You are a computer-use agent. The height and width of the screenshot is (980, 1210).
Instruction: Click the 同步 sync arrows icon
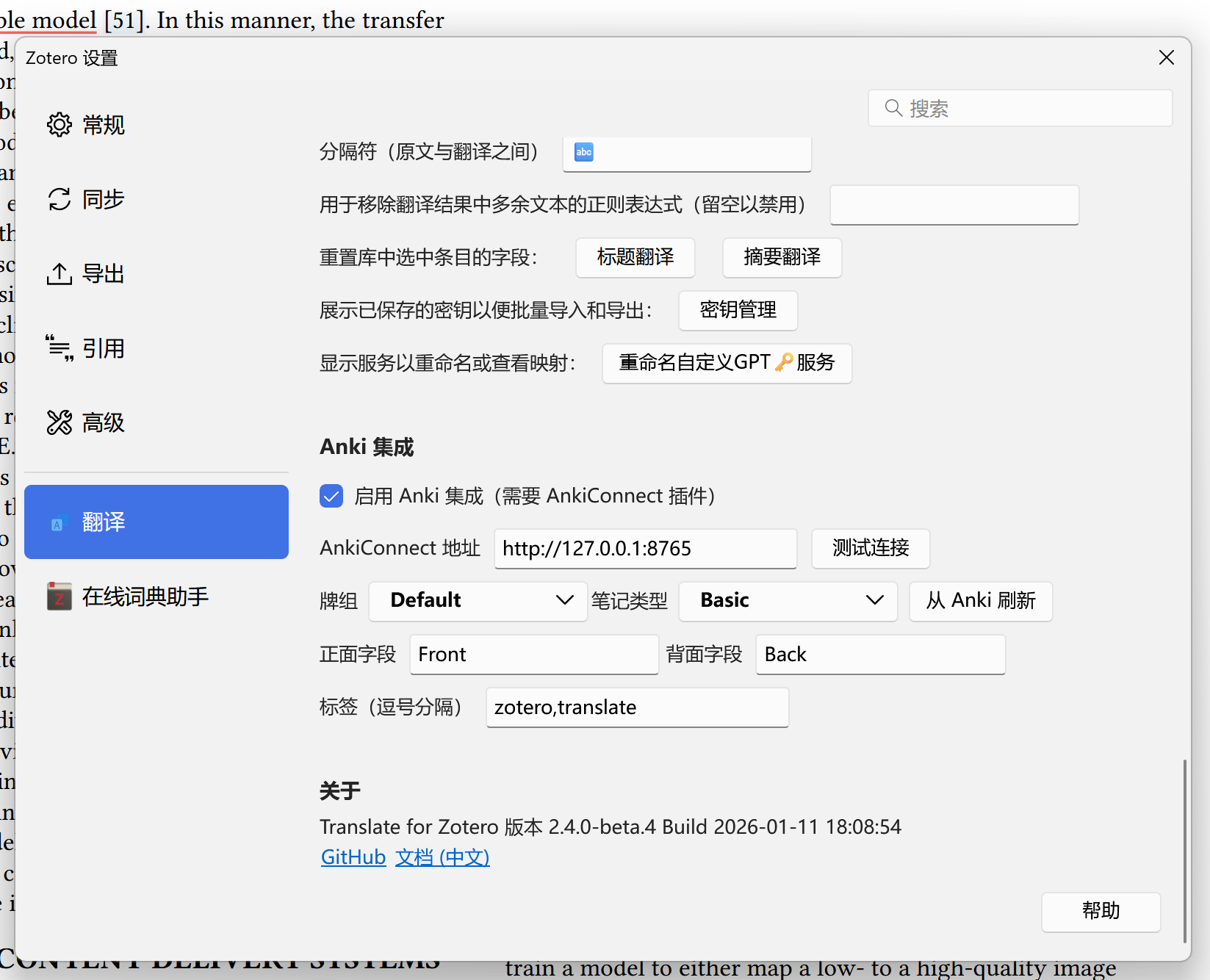[60, 199]
